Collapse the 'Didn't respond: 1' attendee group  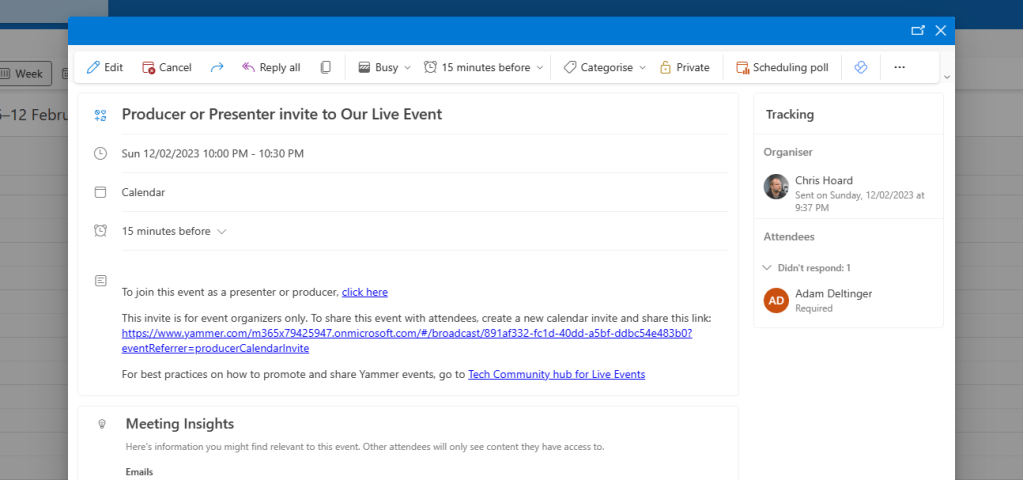click(767, 268)
